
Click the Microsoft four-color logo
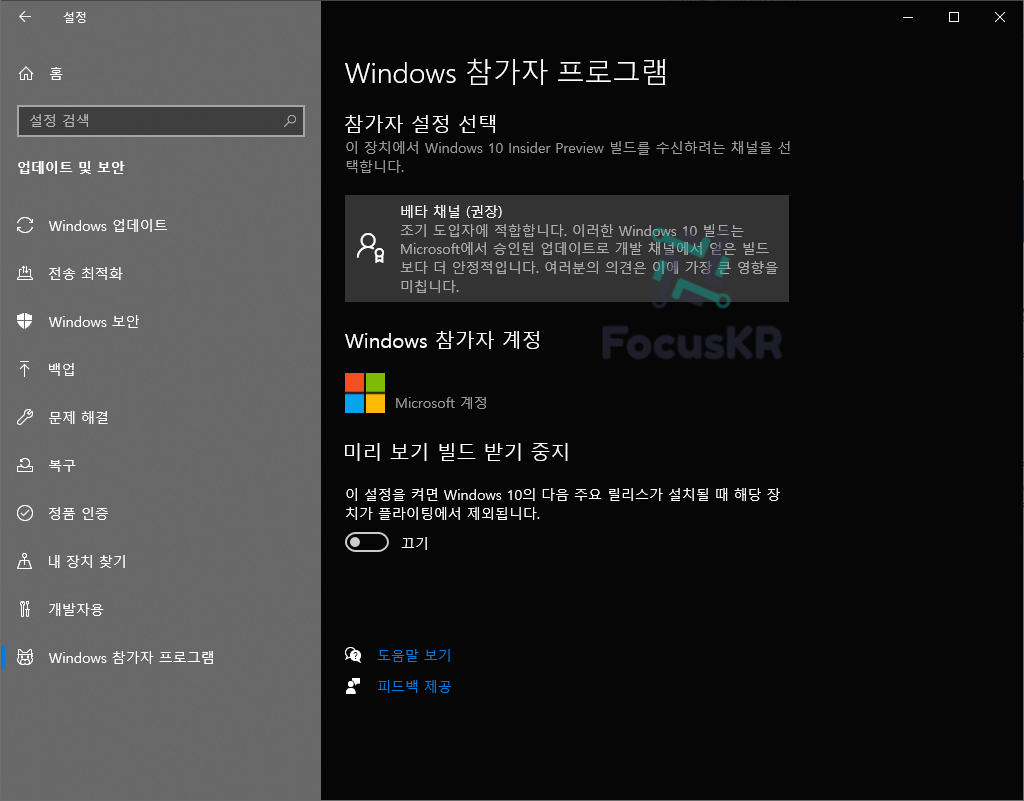pyautogui.click(x=365, y=393)
